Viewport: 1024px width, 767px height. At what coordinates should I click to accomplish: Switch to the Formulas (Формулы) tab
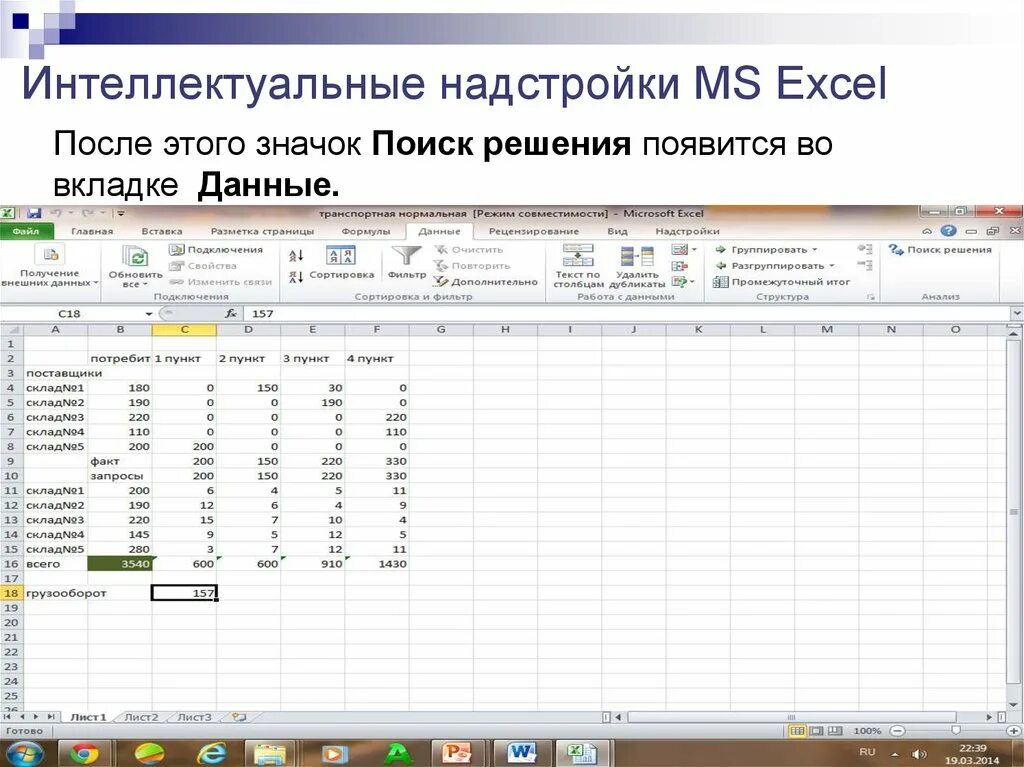click(x=366, y=231)
